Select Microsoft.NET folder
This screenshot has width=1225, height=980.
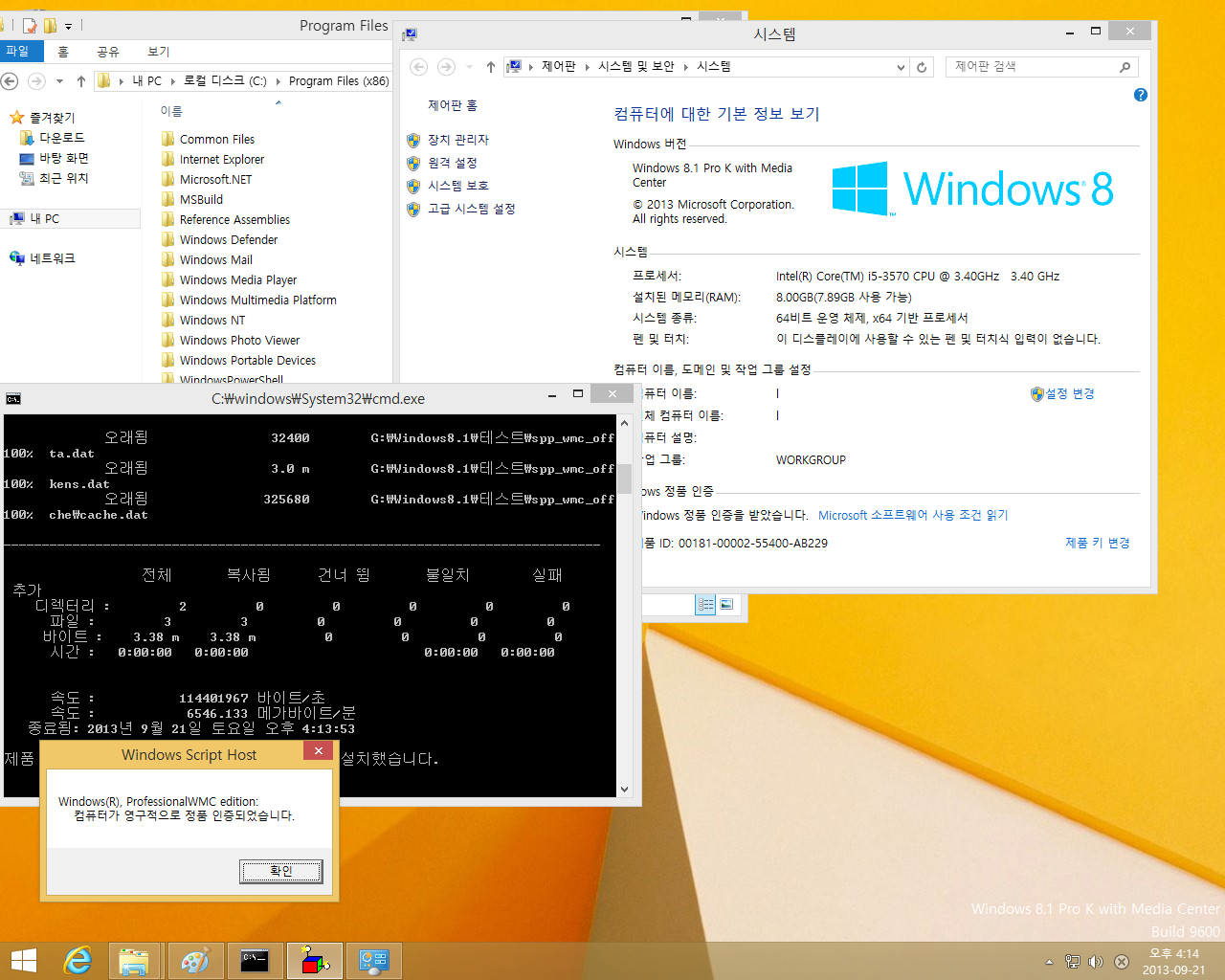215,180
